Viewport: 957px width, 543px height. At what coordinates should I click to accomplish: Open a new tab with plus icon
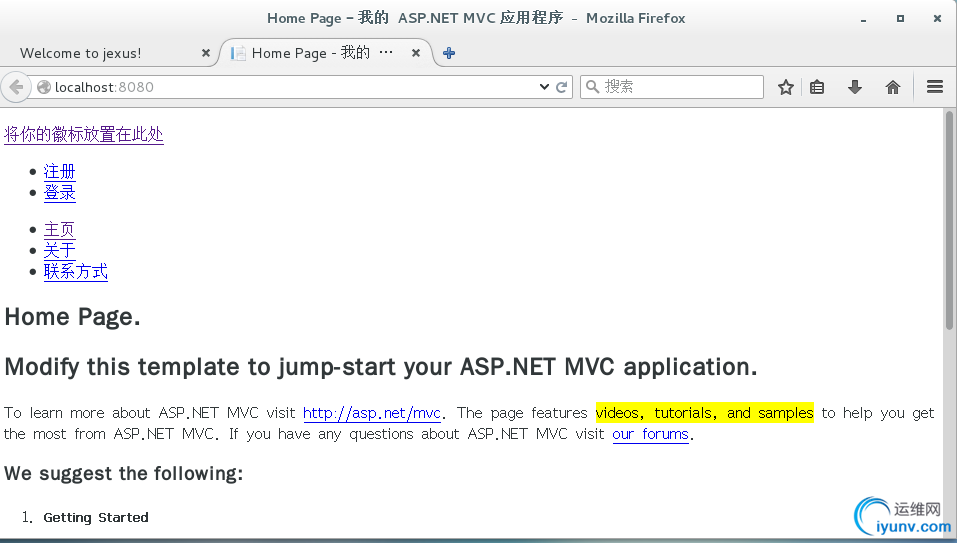449,53
